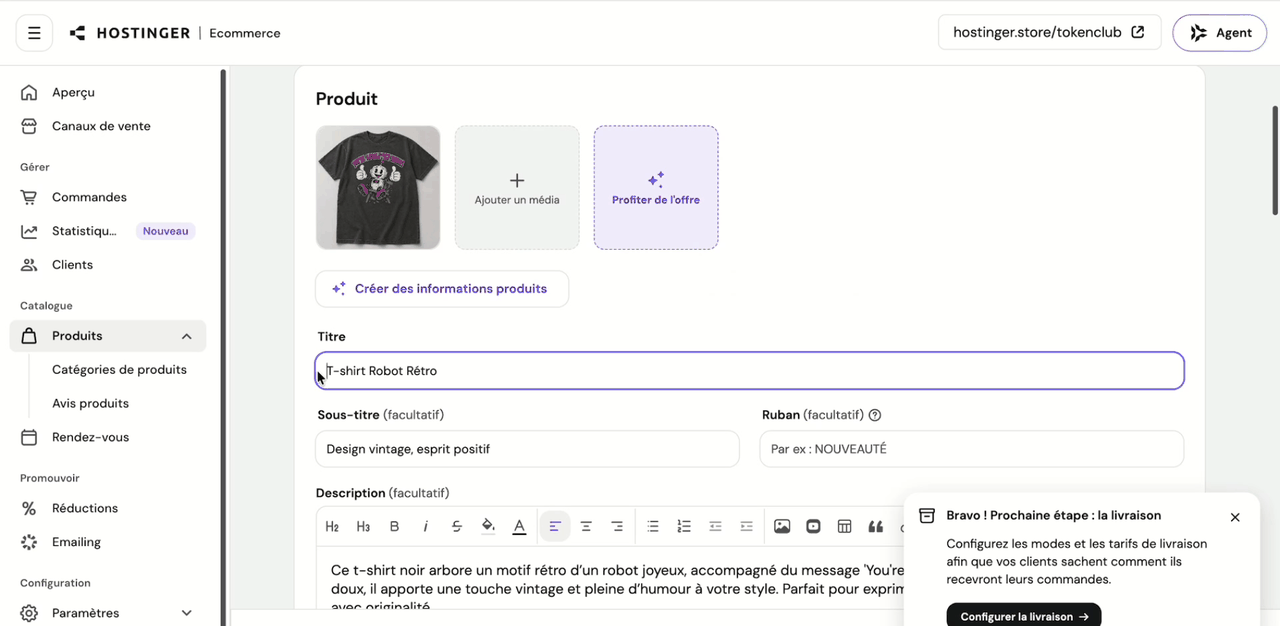Close the livraison notification popup

tap(1235, 517)
